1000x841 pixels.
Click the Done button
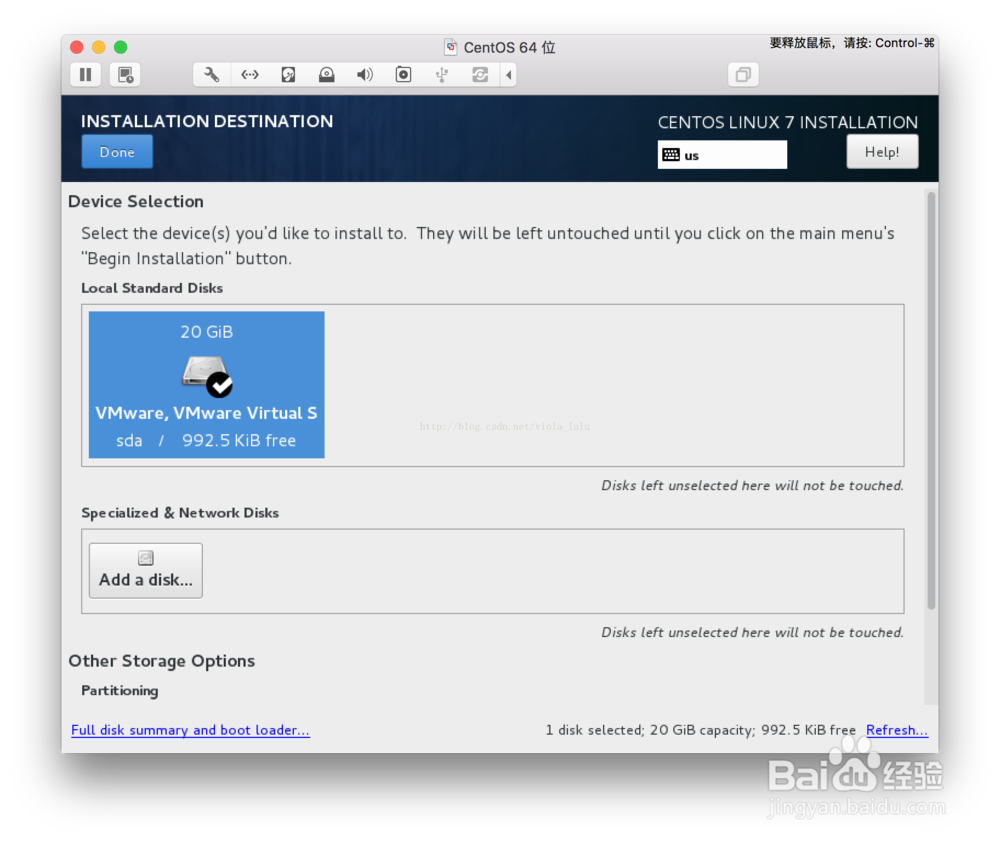point(117,152)
